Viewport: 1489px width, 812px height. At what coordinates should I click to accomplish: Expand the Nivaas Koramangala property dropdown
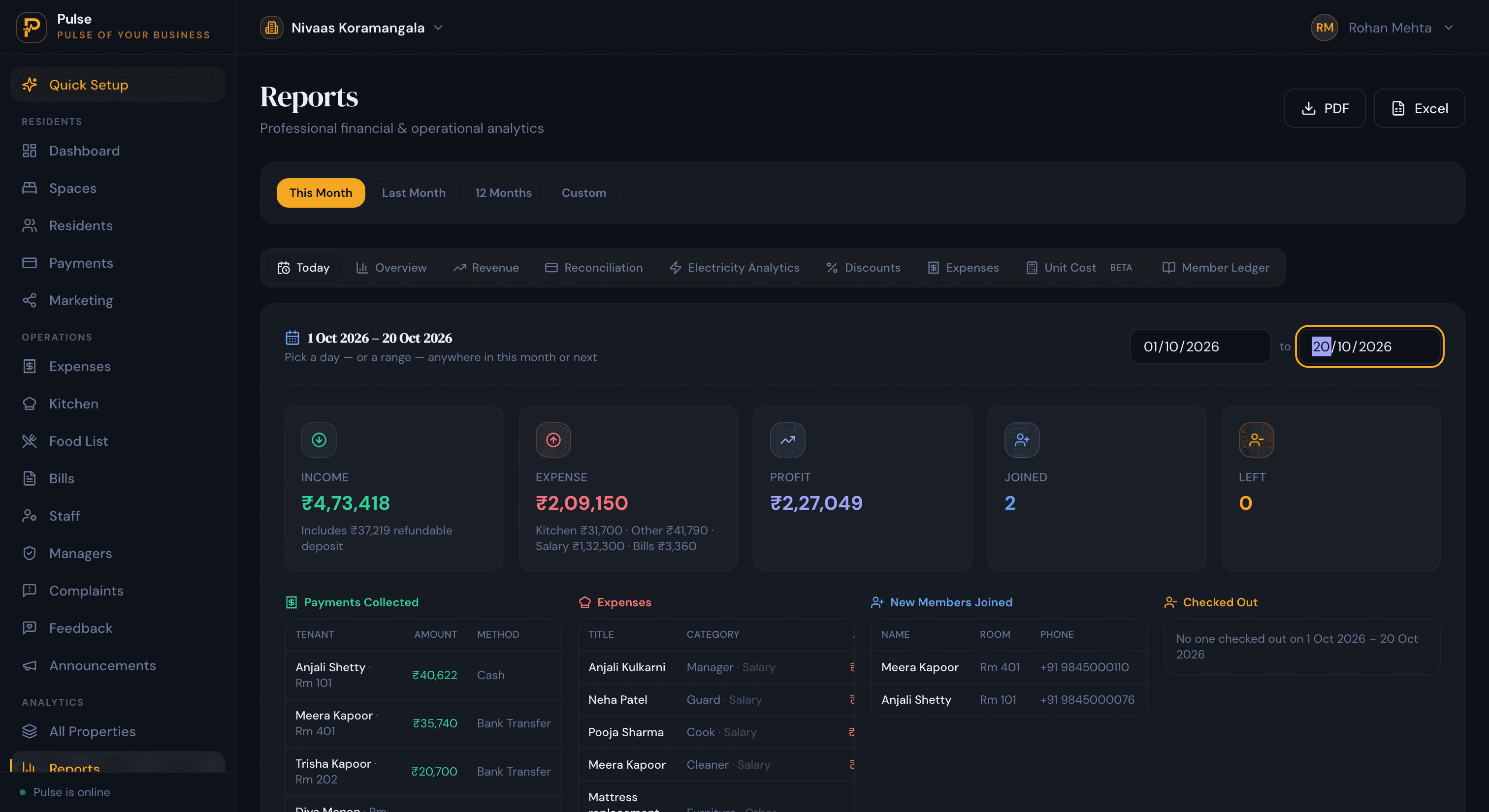pyautogui.click(x=352, y=28)
